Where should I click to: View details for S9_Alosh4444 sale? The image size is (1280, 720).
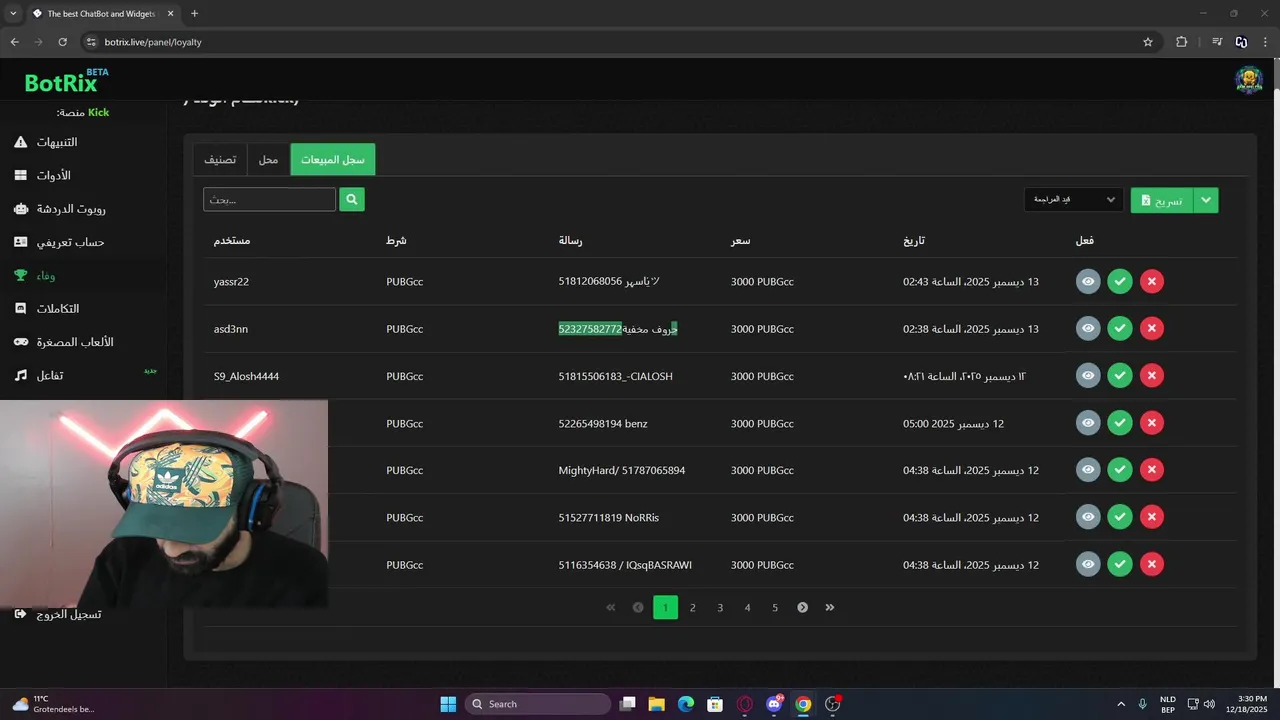[1088, 376]
